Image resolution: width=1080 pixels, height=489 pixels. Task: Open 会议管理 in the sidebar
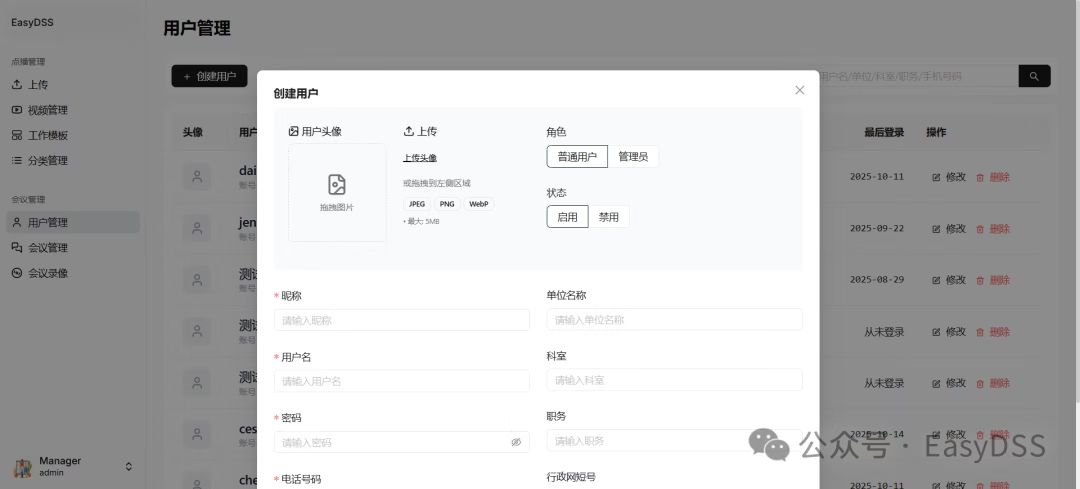point(74,248)
